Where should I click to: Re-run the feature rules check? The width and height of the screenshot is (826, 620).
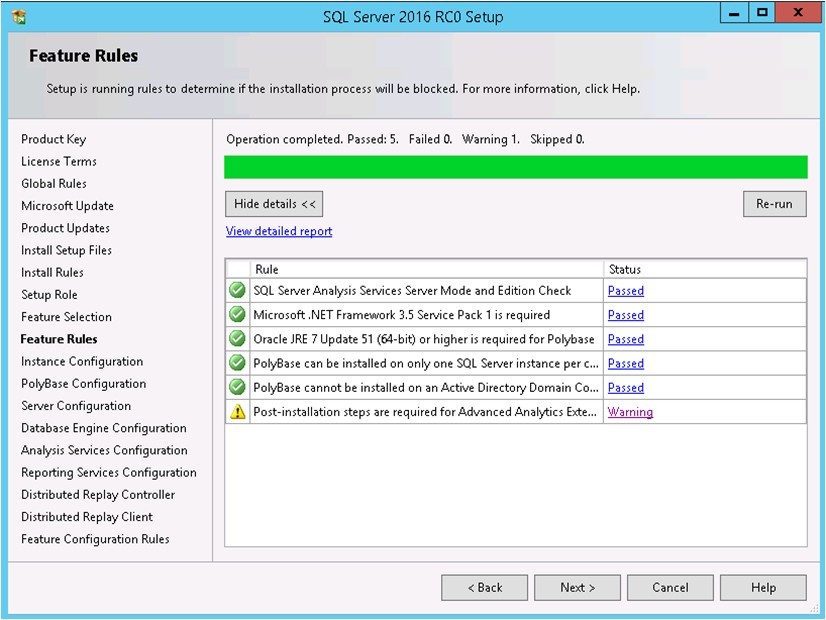pos(774,204)
